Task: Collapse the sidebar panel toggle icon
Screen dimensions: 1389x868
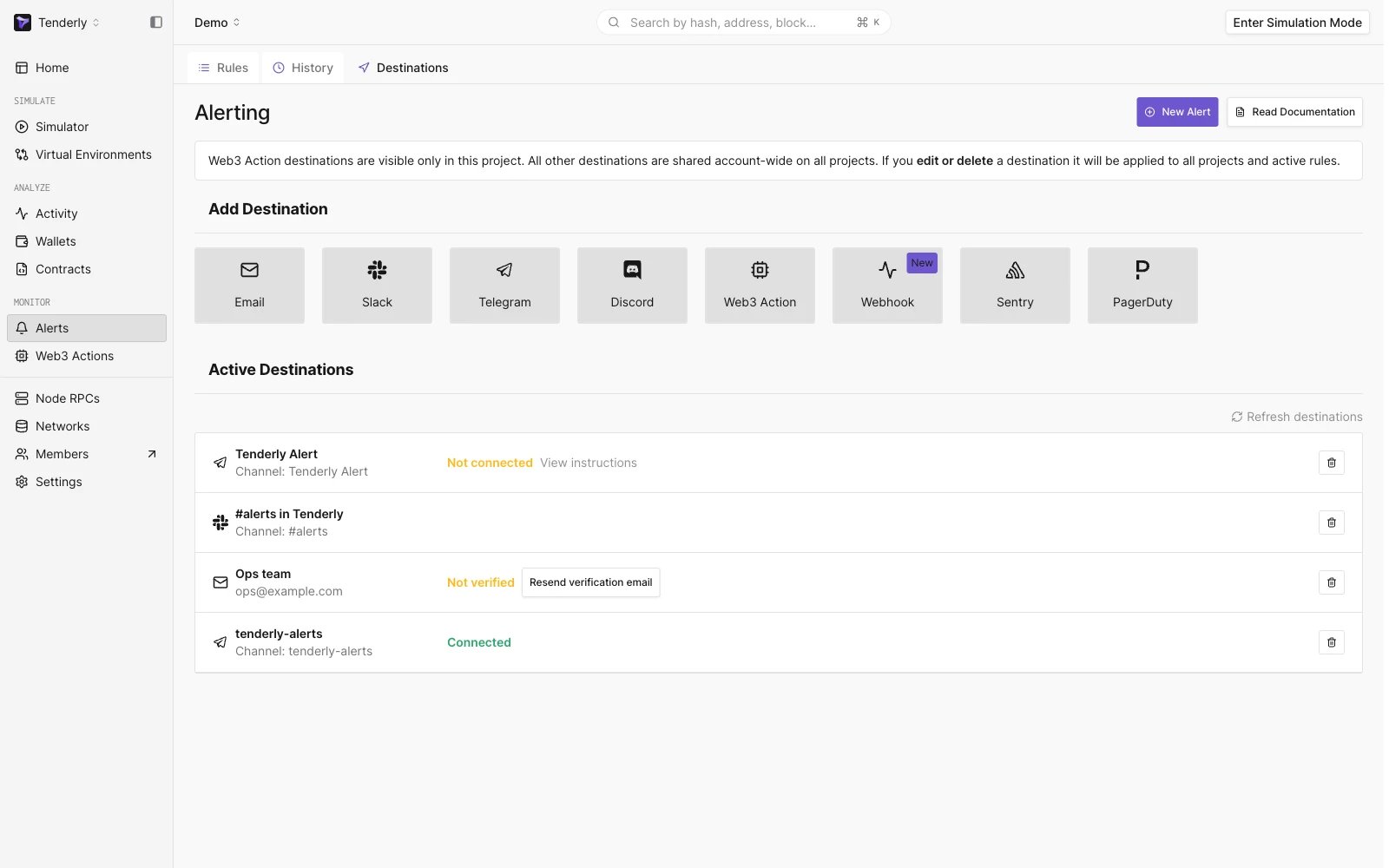Action: pyautogui.click(x=156, y=23)
